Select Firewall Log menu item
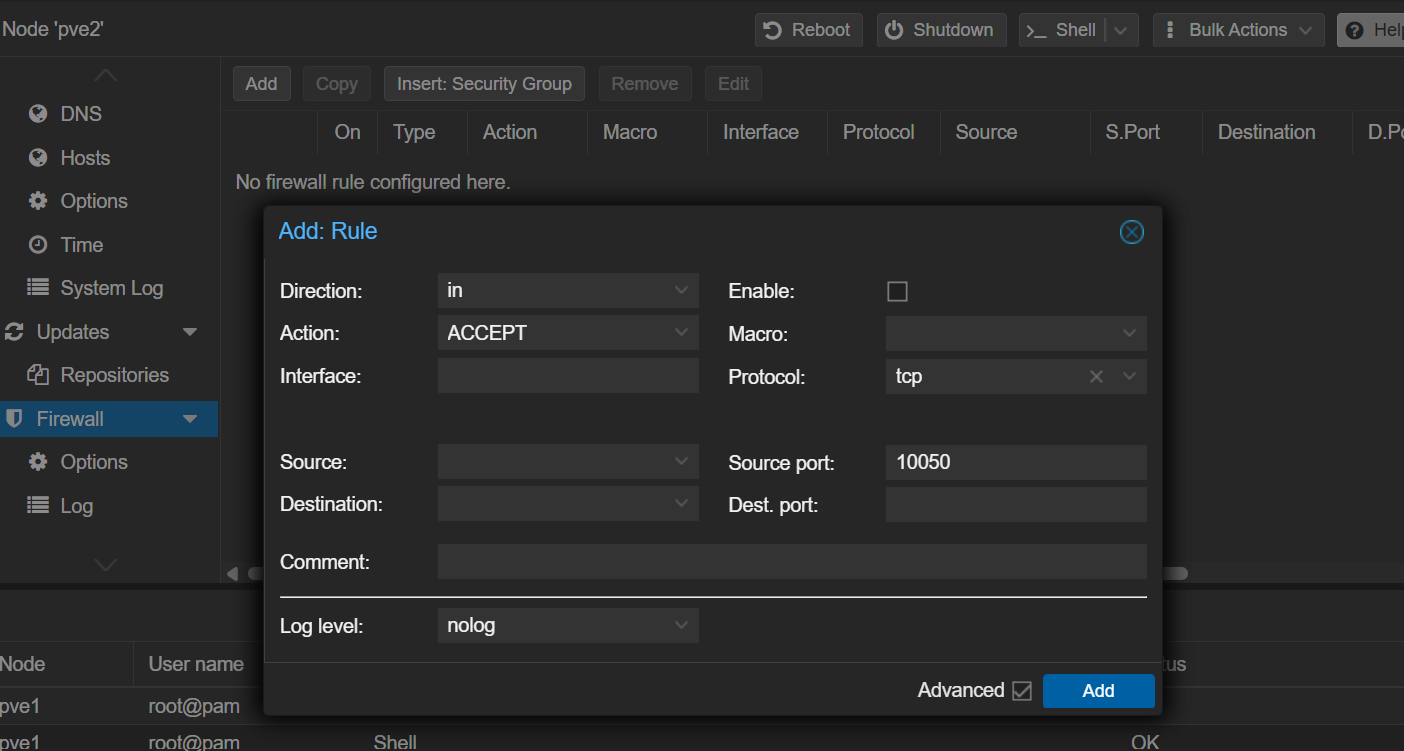The height and width of the screenshot is (751, 1404). coord(76,506)
